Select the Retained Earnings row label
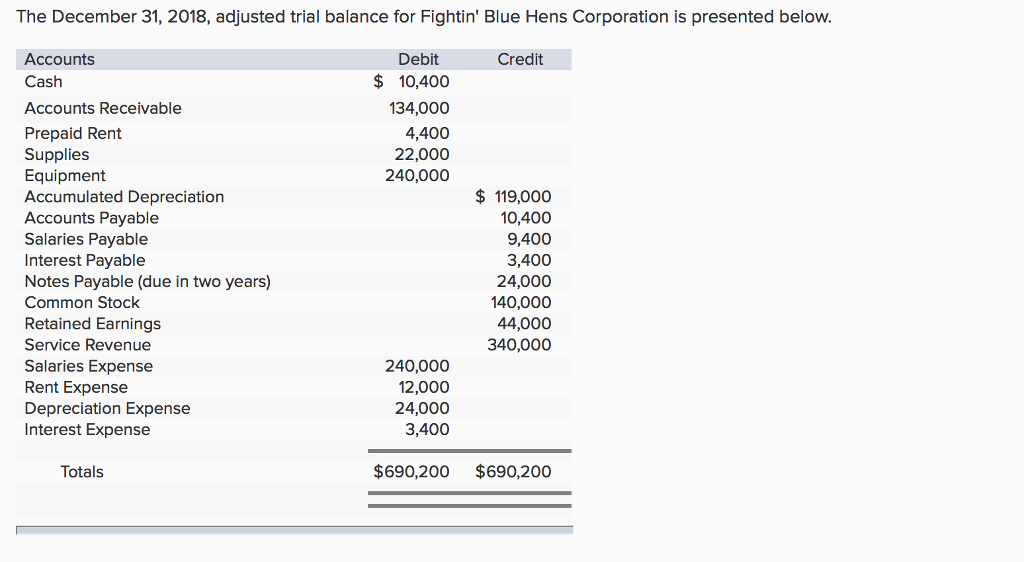The width and height of the screenshot is (1024, 562). tap(92, 324)
